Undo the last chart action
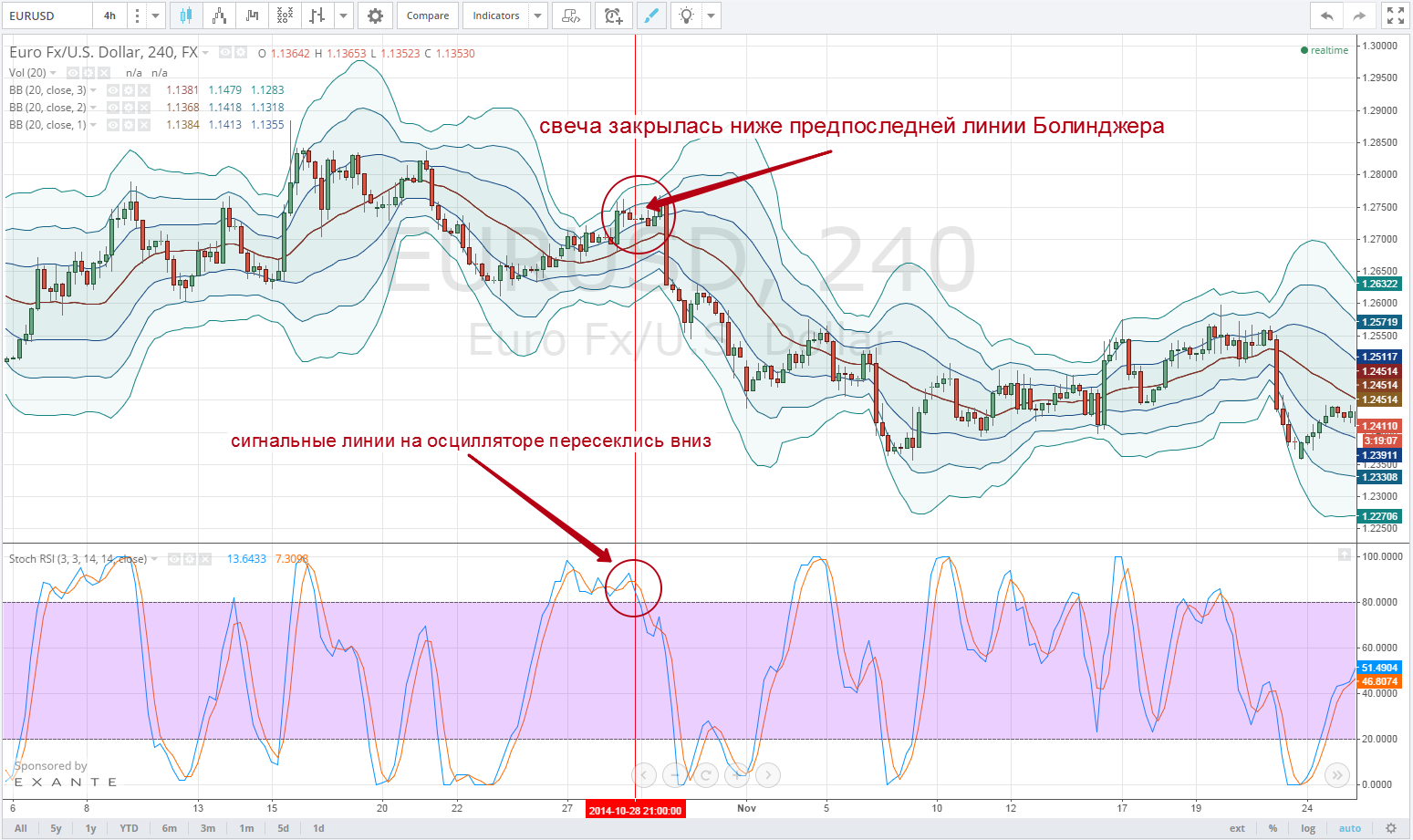The width and height of the screenshot is (1413, 840). pos(1326,16)
